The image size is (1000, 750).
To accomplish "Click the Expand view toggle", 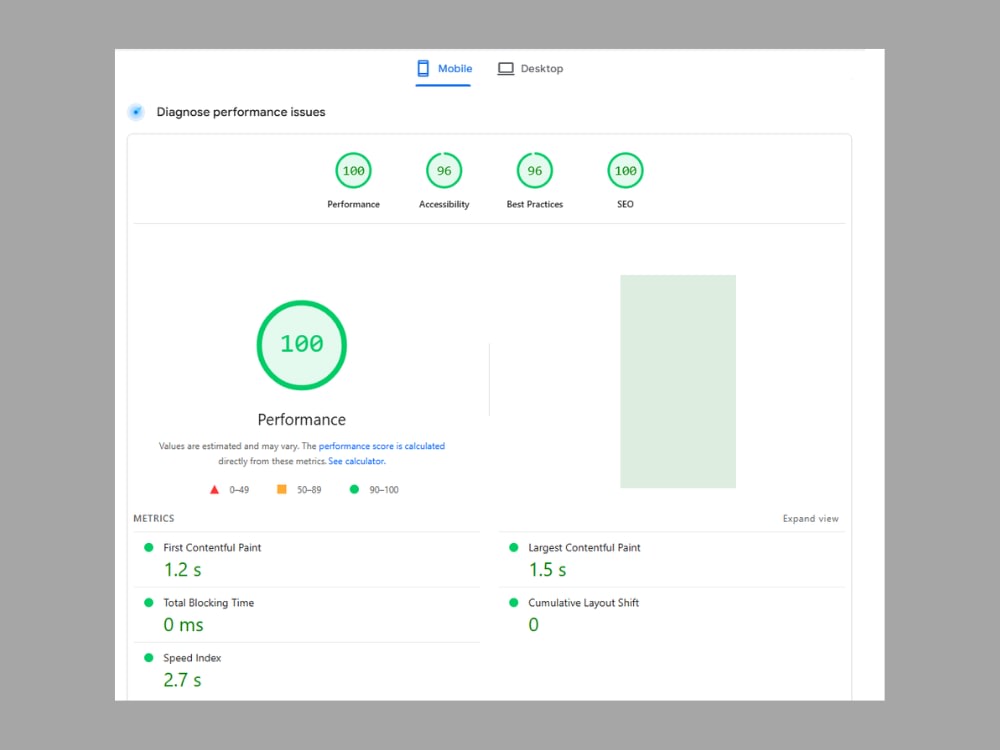I will (x=811, y=518).
